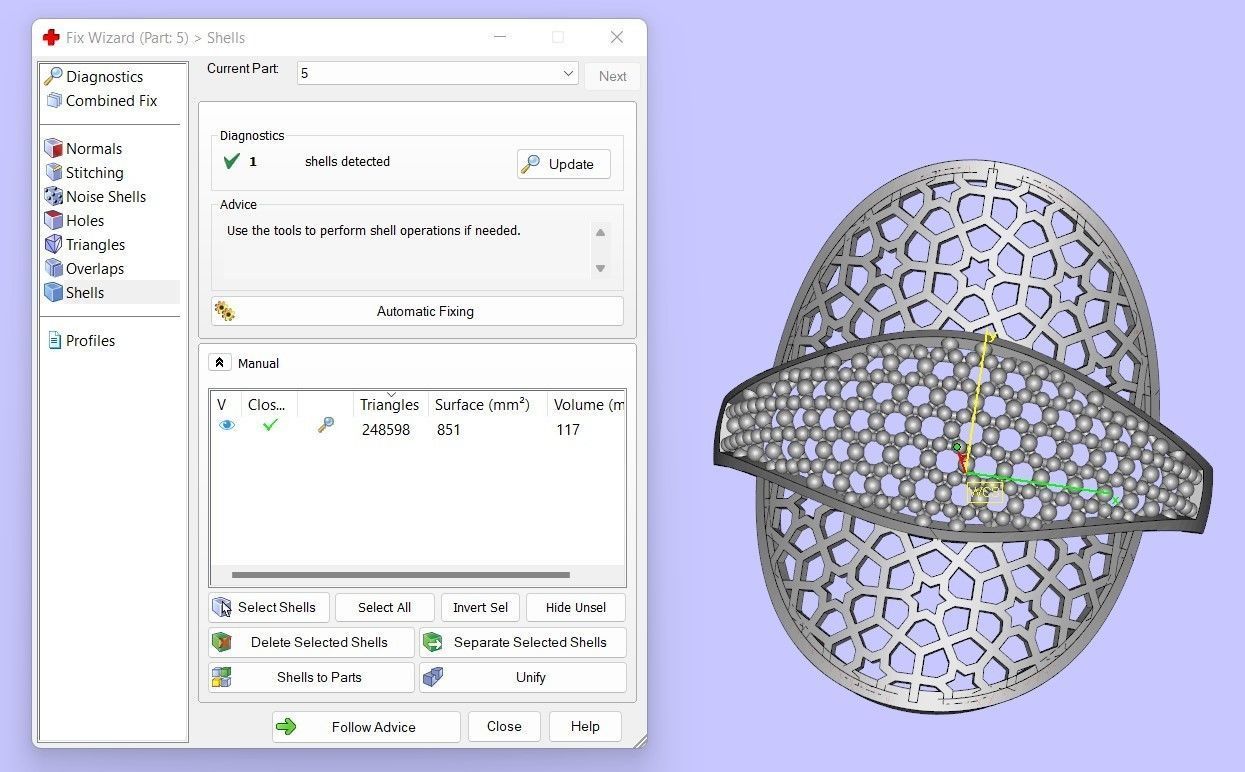Click the WCS label in viewport
Screen dimensions: 1245x772
pos(984,492)
